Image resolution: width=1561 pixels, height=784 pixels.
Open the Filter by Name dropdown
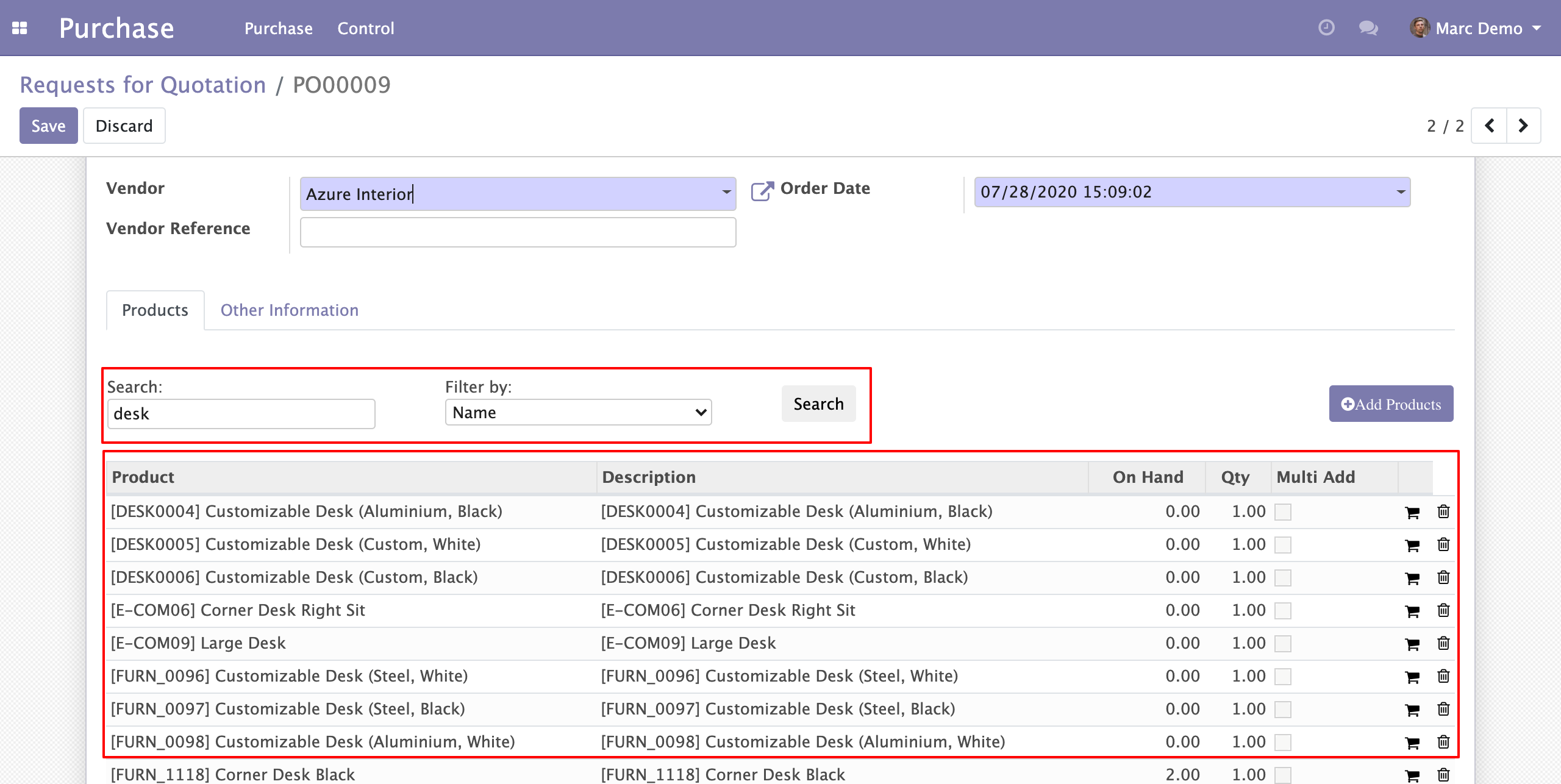[x=578, y=413]
